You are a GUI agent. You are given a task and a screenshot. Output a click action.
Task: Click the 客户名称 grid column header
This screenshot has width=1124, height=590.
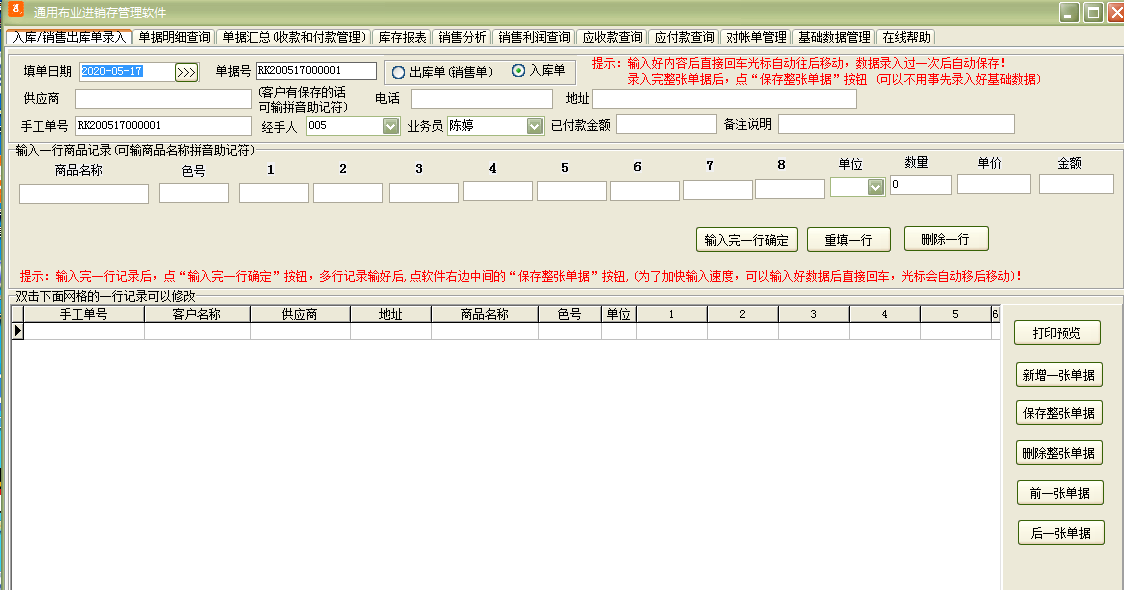click(197, 314)
